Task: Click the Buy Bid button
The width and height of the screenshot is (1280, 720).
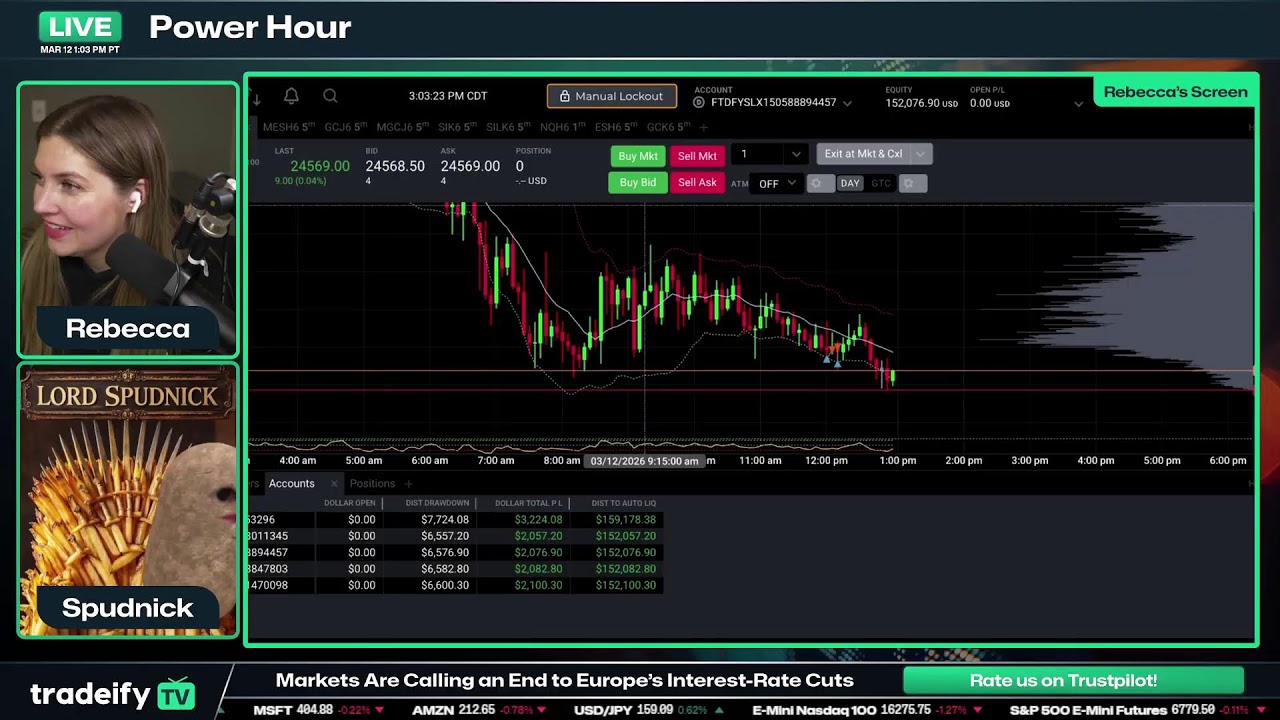Action: (x=637, y=182)
